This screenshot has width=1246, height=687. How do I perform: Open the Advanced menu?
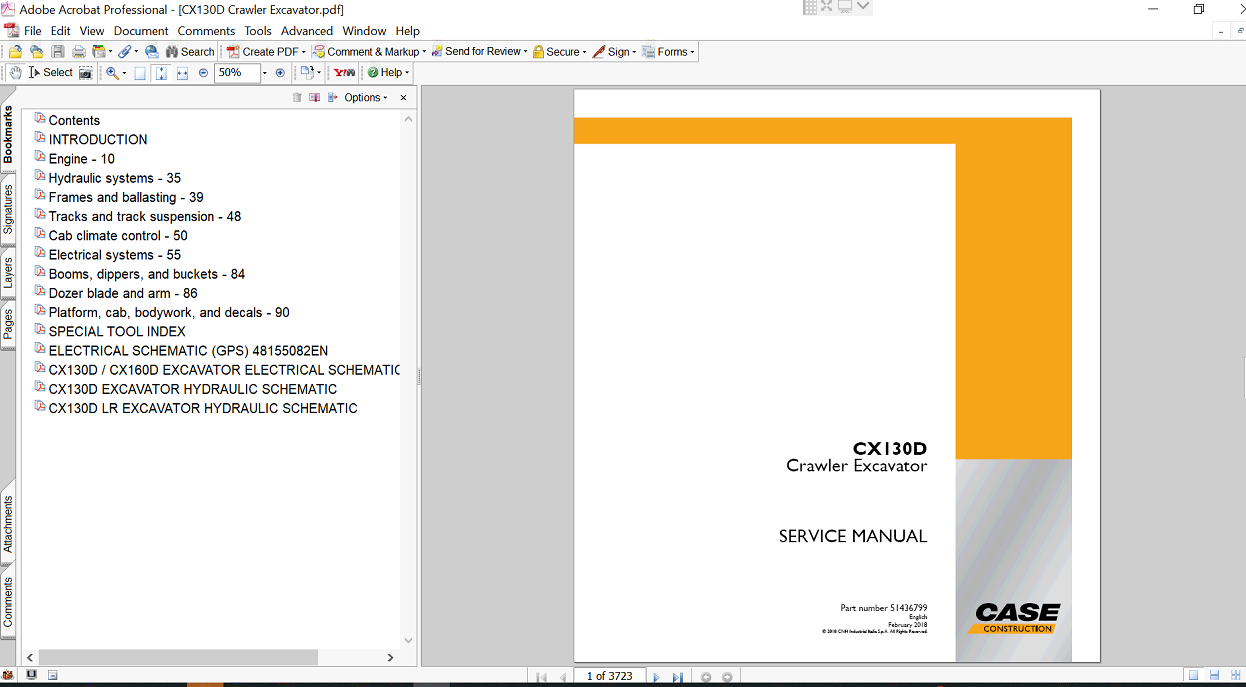[306, 31]
